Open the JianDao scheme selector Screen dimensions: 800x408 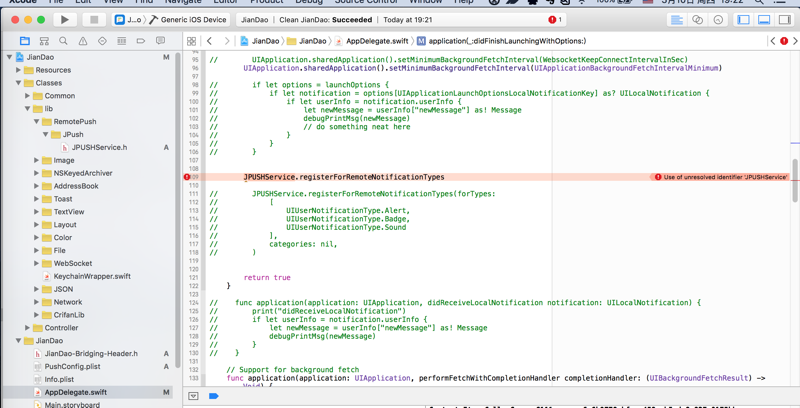pyautogui.click(x=129, y=20)
